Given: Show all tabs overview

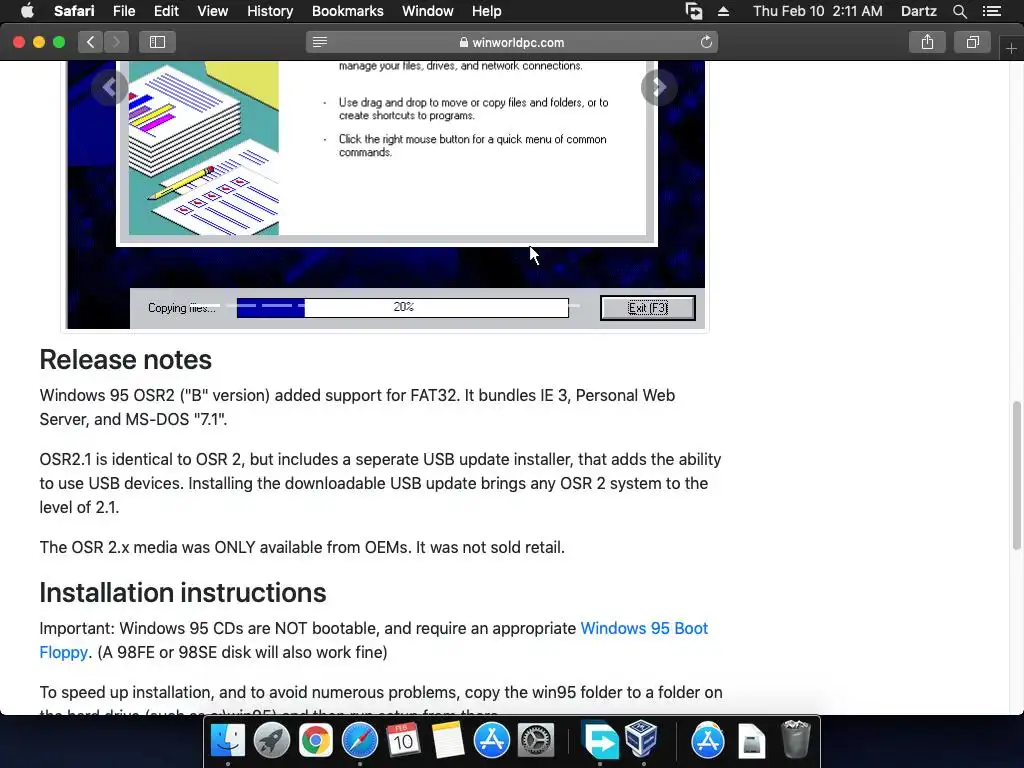Looking at the screenshot, I should [x=972, y=42].
